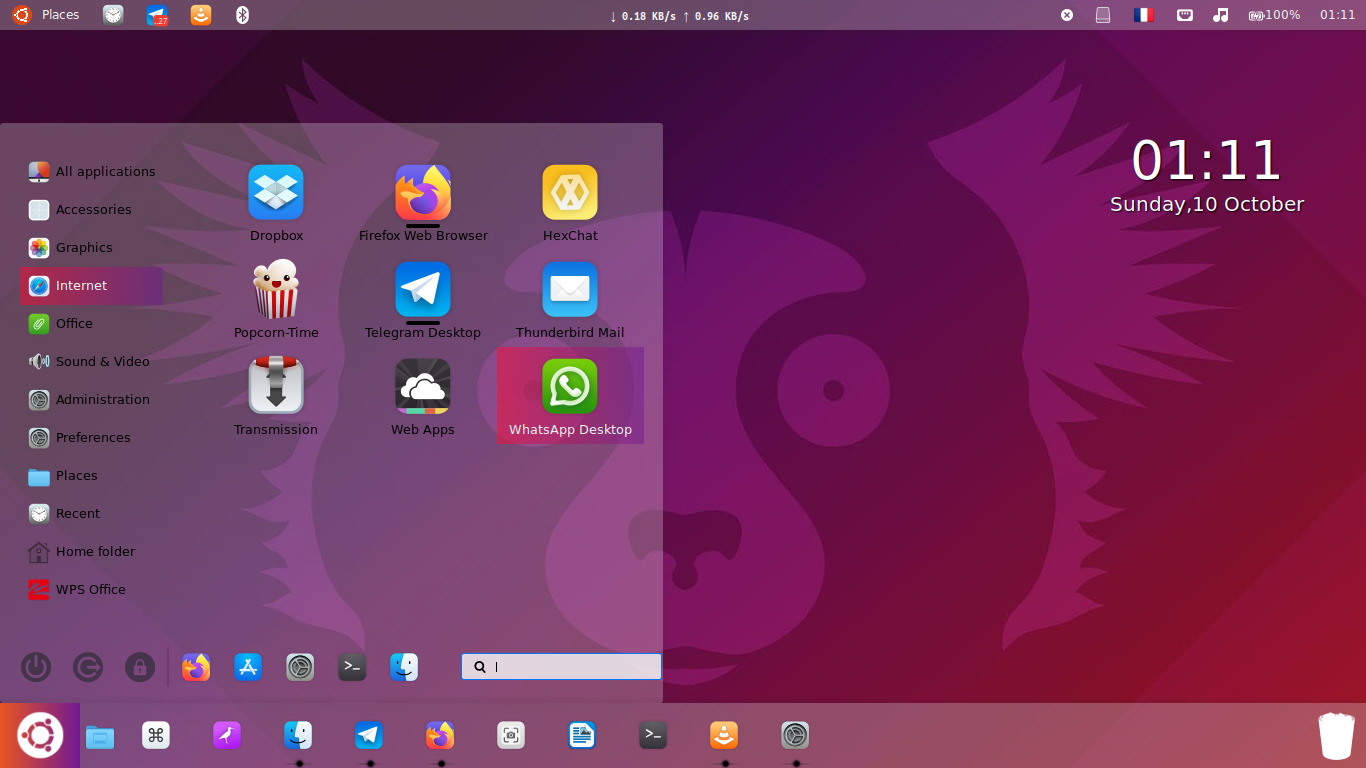This screenshot has width=1366, height=768.
Task: Click the network speed indicator in the top panel
Action: pos(679,16)
